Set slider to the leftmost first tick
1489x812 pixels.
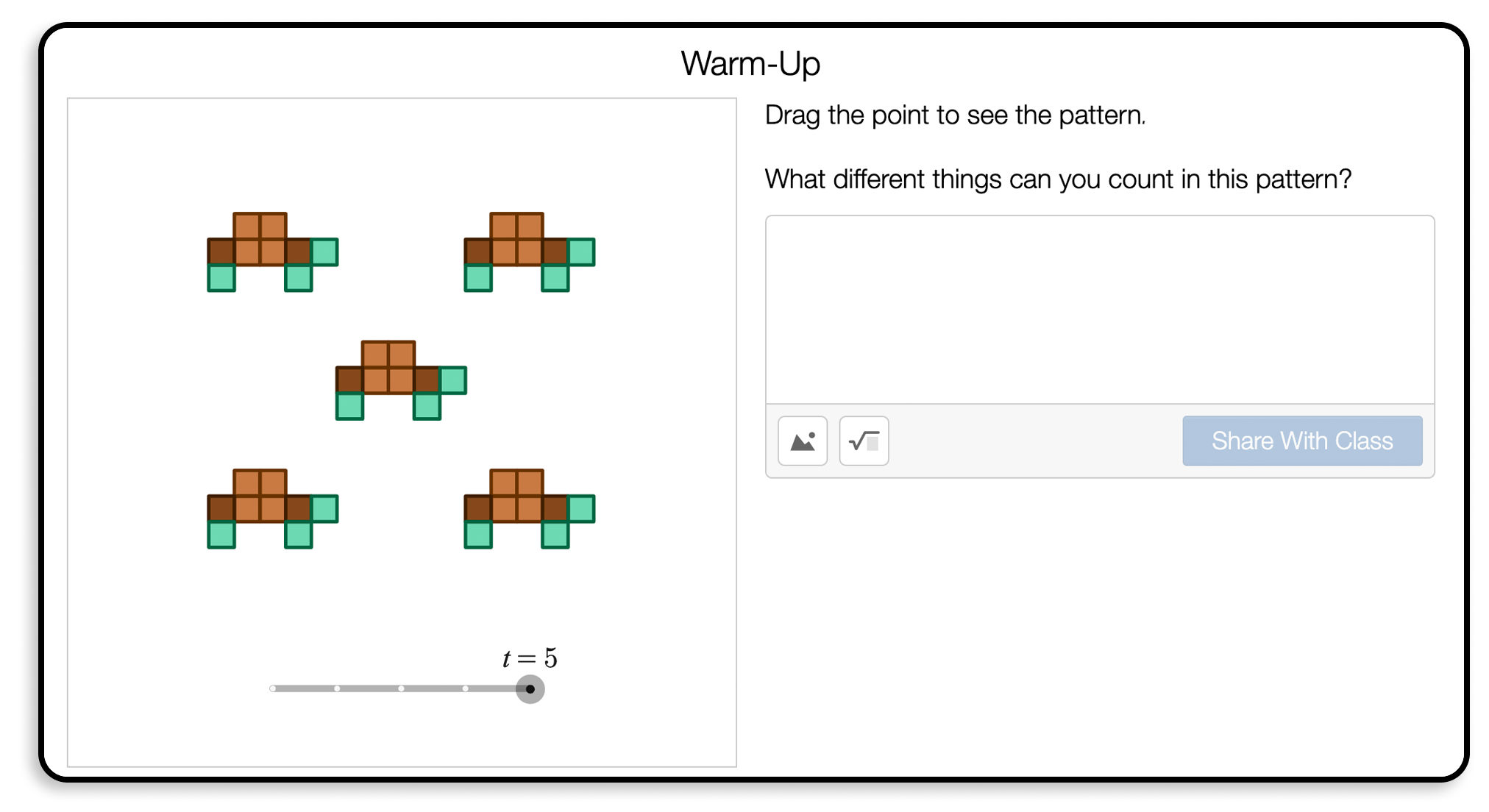point(273,689)
